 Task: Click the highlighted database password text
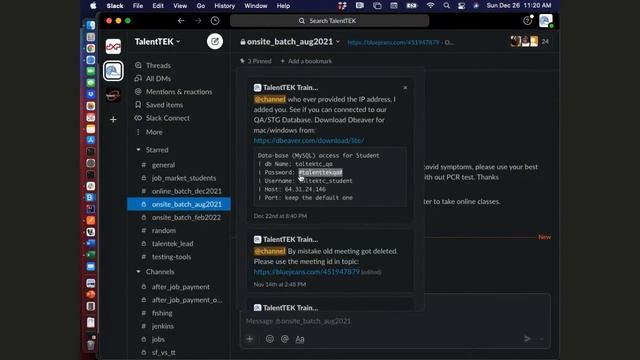coord(320,172)
